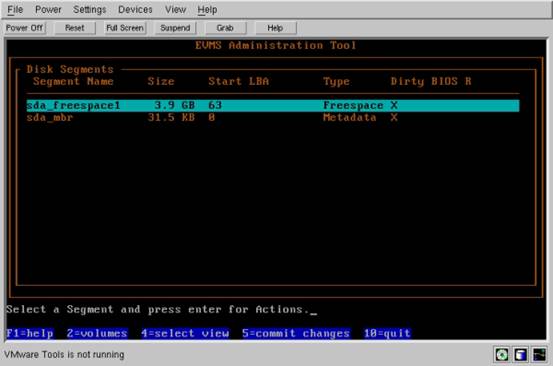The image size is (553, 366).
Task: Click the Start LBA column header
Action: click(x=238, y=81)
